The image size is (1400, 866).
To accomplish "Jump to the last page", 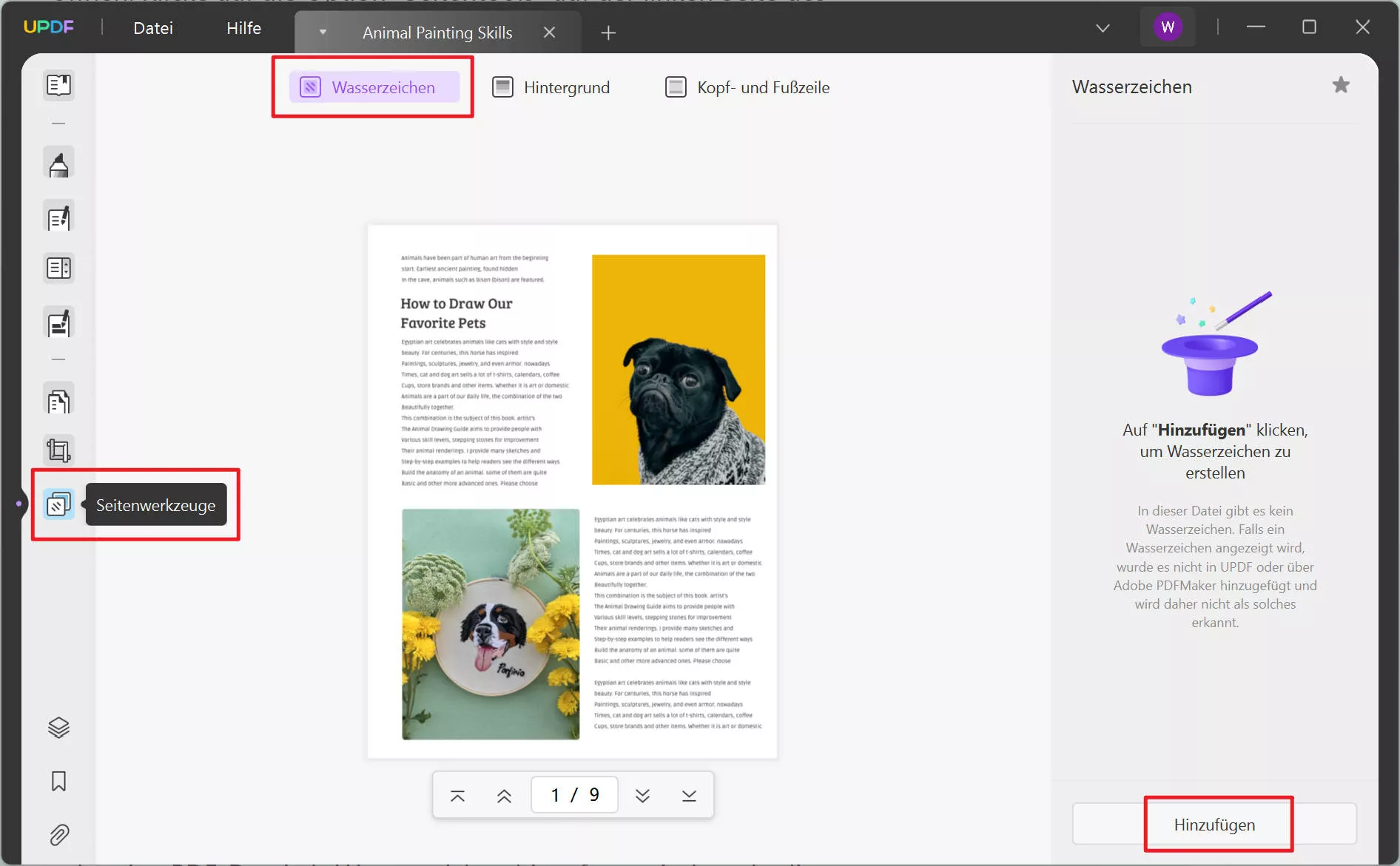I will click(689, 796).
